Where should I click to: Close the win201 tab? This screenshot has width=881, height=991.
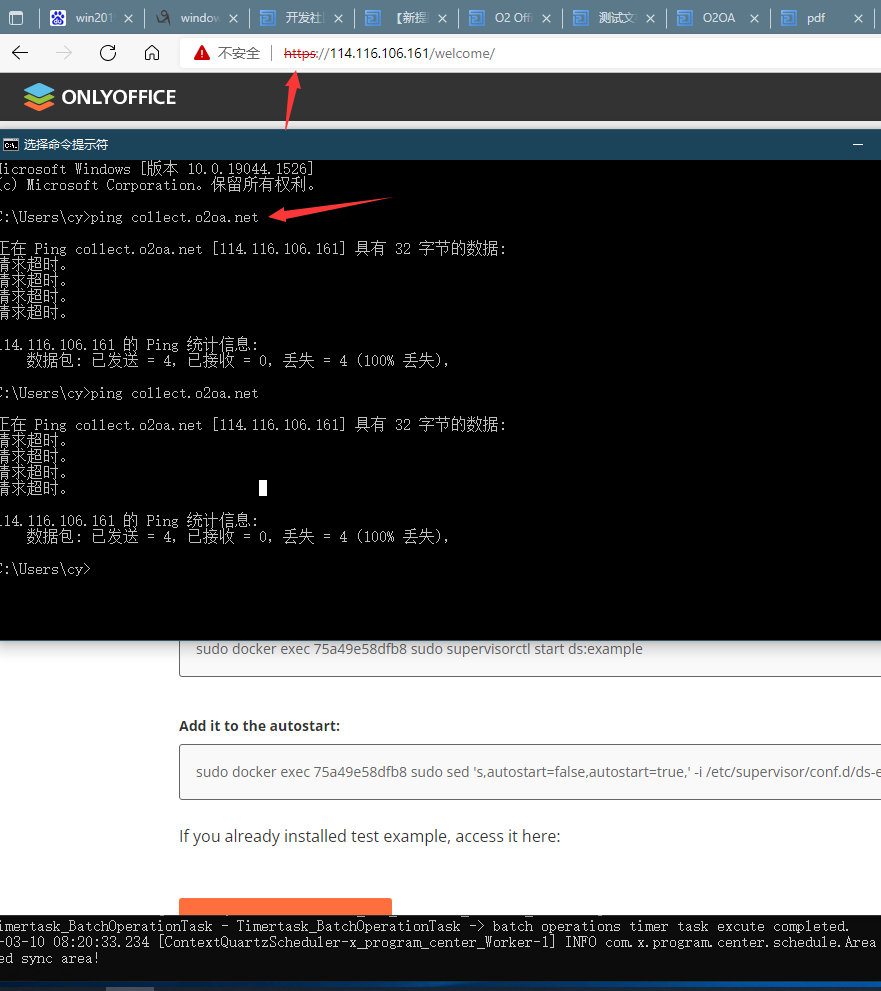click(128, 19)
